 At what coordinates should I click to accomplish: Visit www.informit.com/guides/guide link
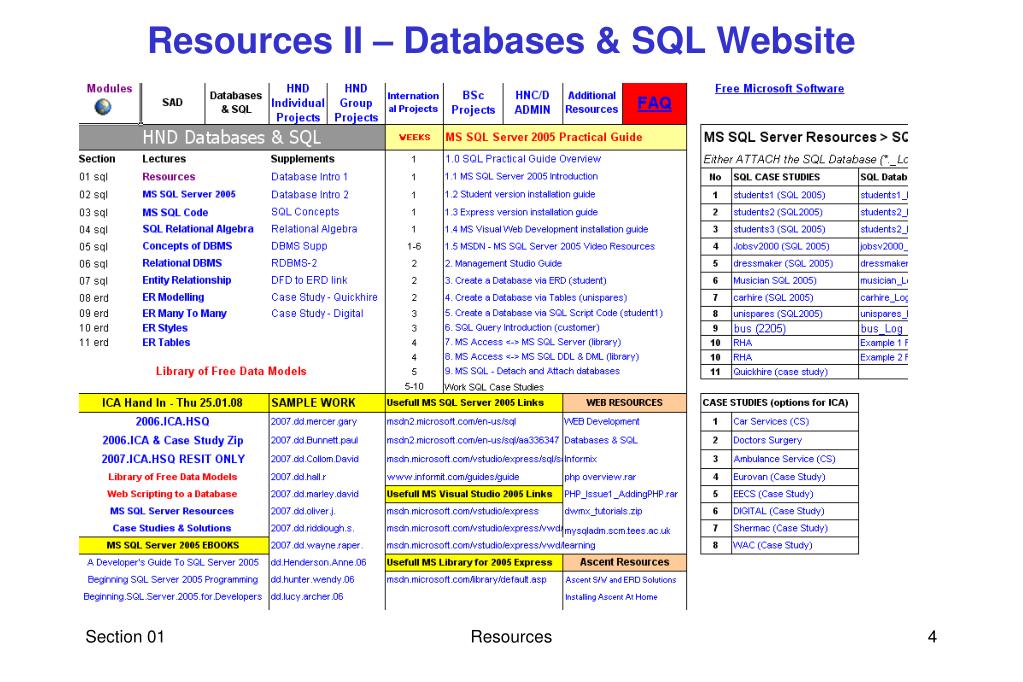[x=453, y=476]
